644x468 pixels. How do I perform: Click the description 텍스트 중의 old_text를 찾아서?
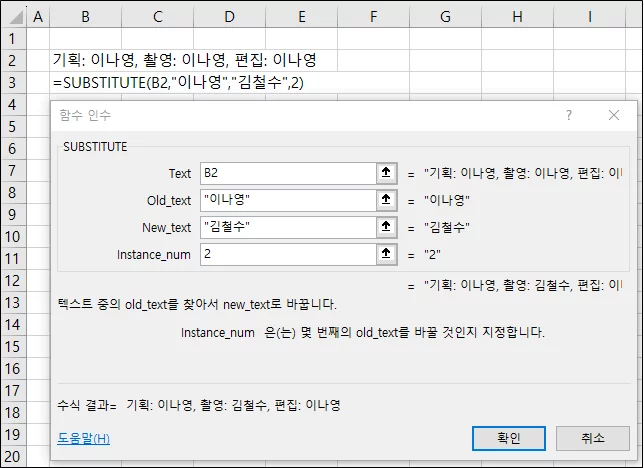coord(197,304)
